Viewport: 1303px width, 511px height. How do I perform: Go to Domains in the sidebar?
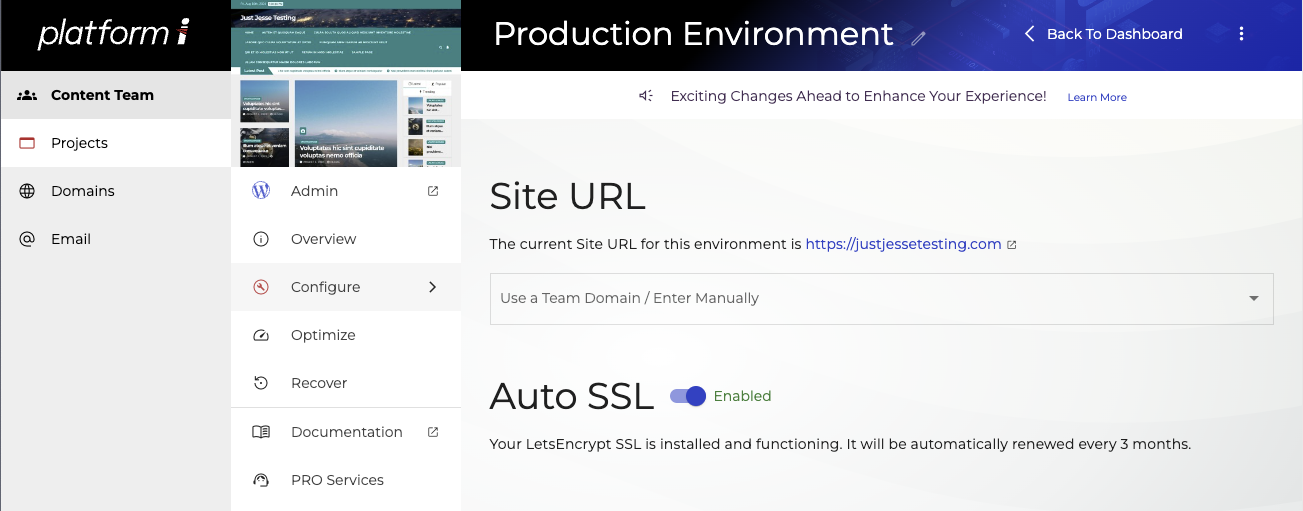tap(82, 191)
